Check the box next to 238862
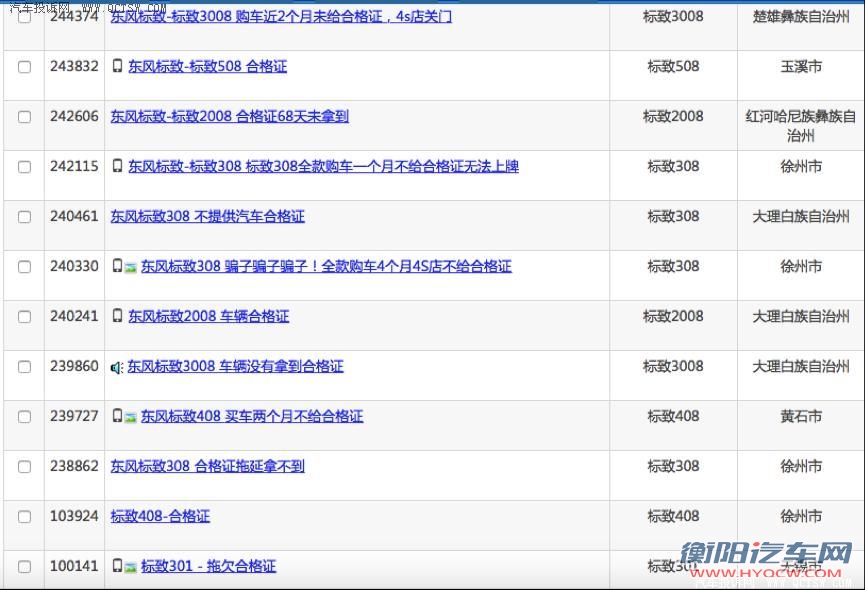 point(24,466)
